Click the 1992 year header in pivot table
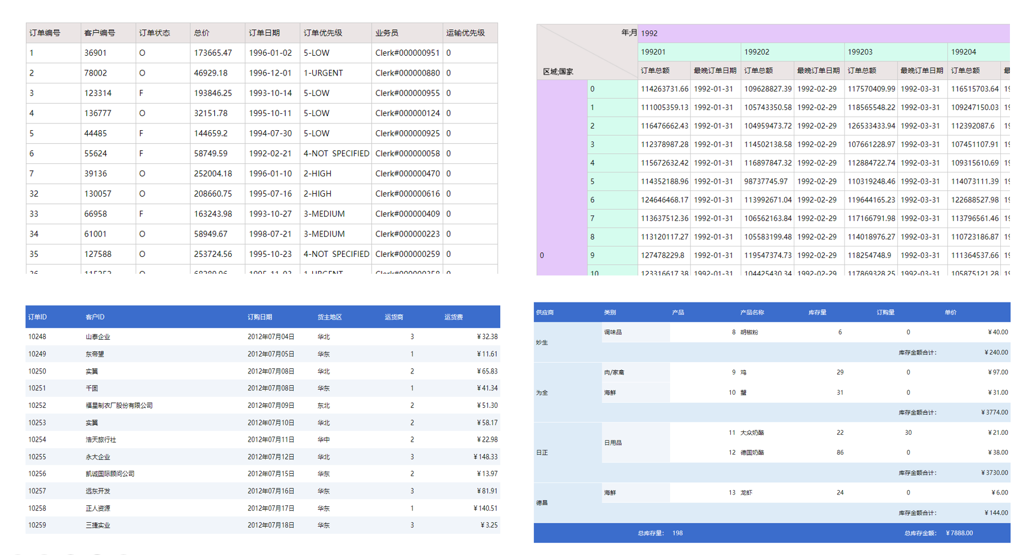The image size is (1026, 555). pos(650,33)
